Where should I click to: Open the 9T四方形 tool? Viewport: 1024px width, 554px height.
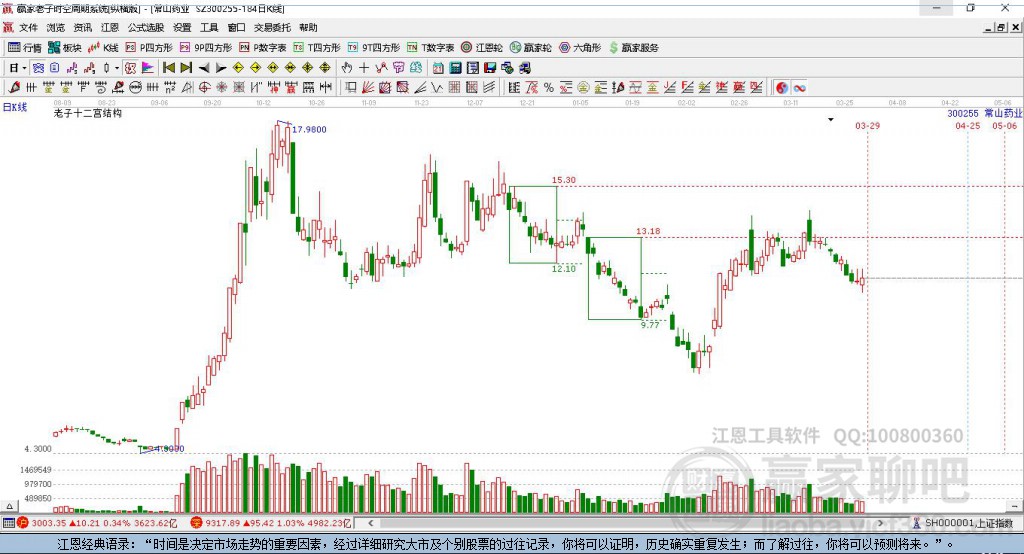point(374,48)
